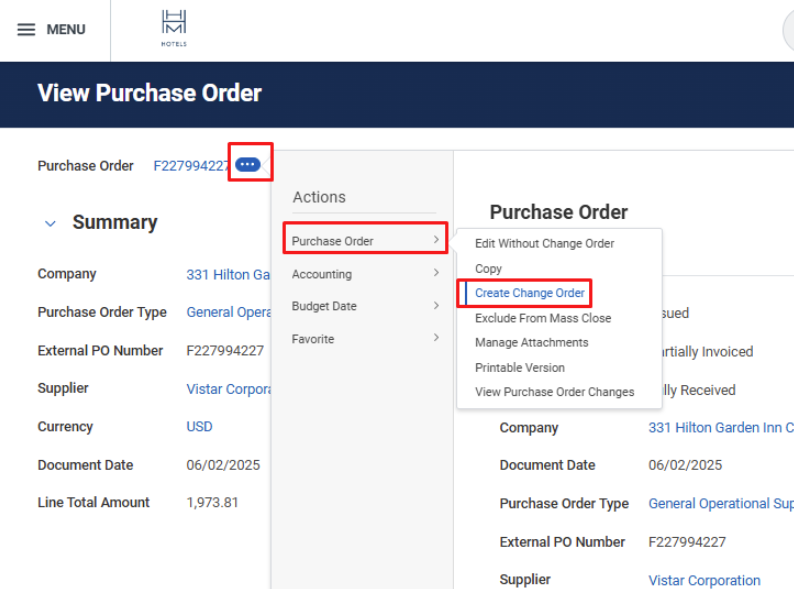
Task: Select Printable Version option
Action: point(519,367)
